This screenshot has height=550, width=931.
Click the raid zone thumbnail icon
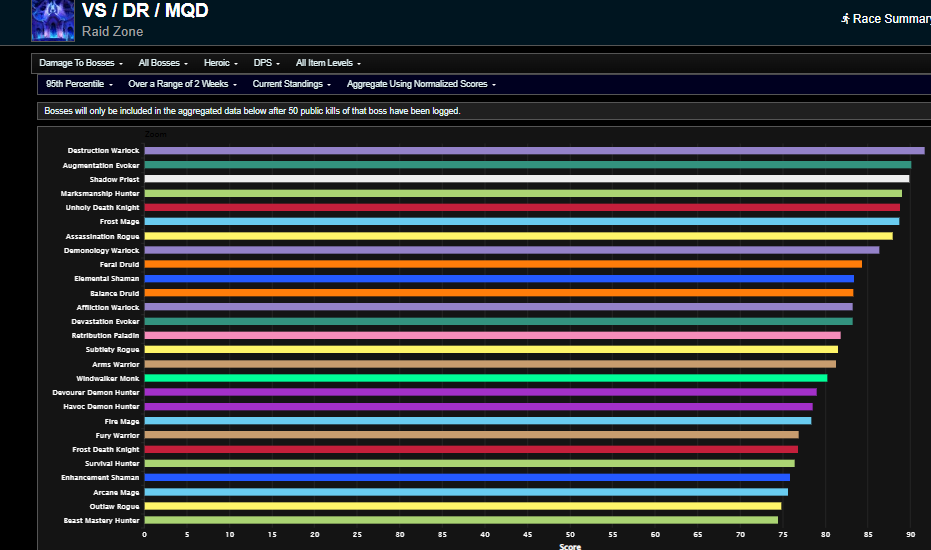(x=53, y=20)
